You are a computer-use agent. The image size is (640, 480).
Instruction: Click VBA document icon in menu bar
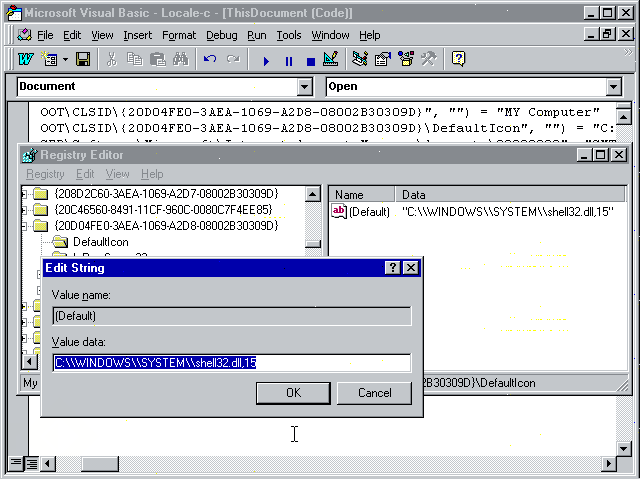coord(24,35)
